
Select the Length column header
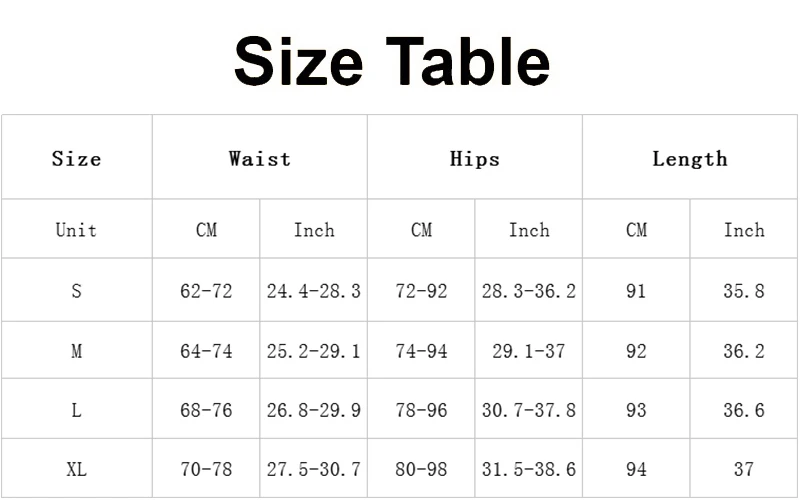click(690, 159)
